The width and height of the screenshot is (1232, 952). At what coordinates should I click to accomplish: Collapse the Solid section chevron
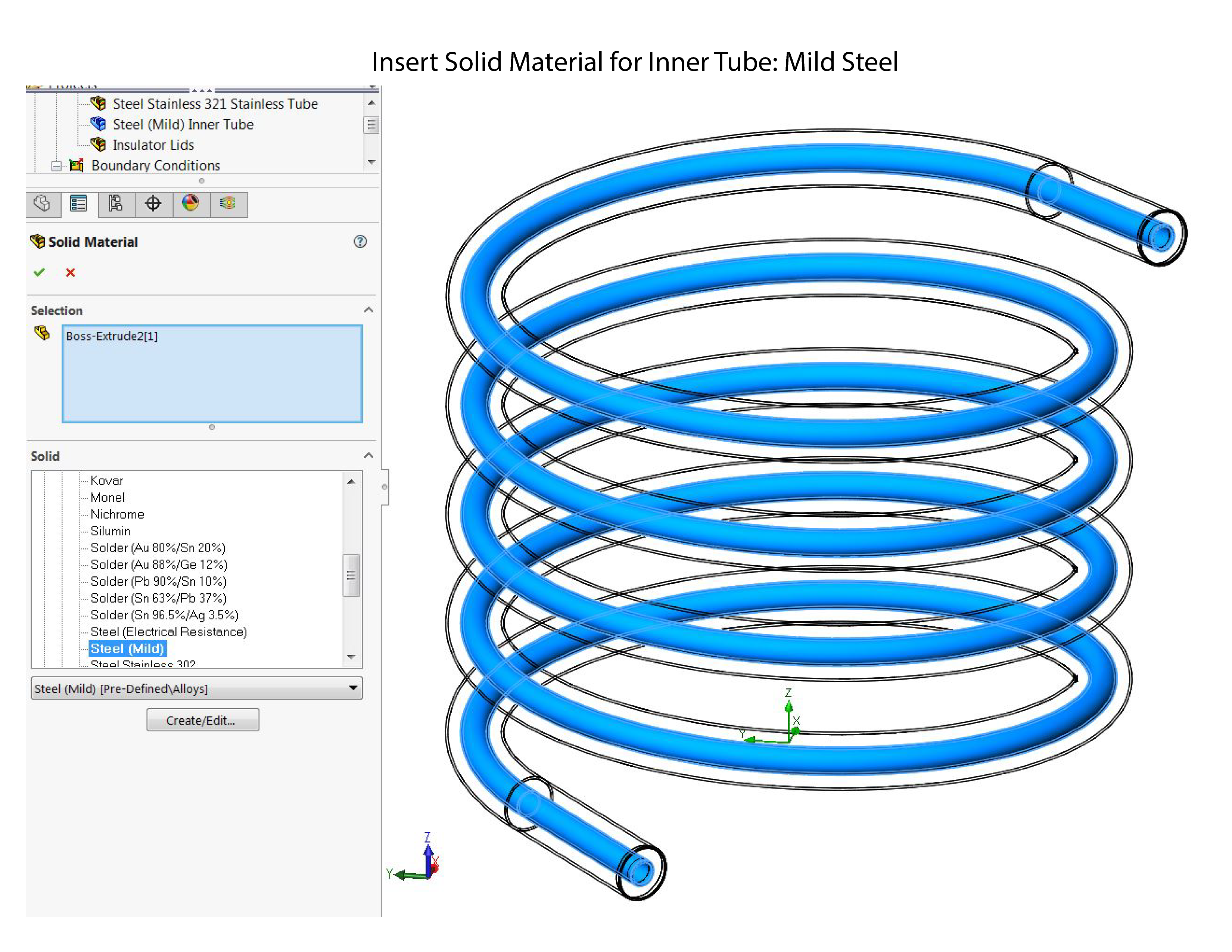pyautogui.click(x=368, y=456)
